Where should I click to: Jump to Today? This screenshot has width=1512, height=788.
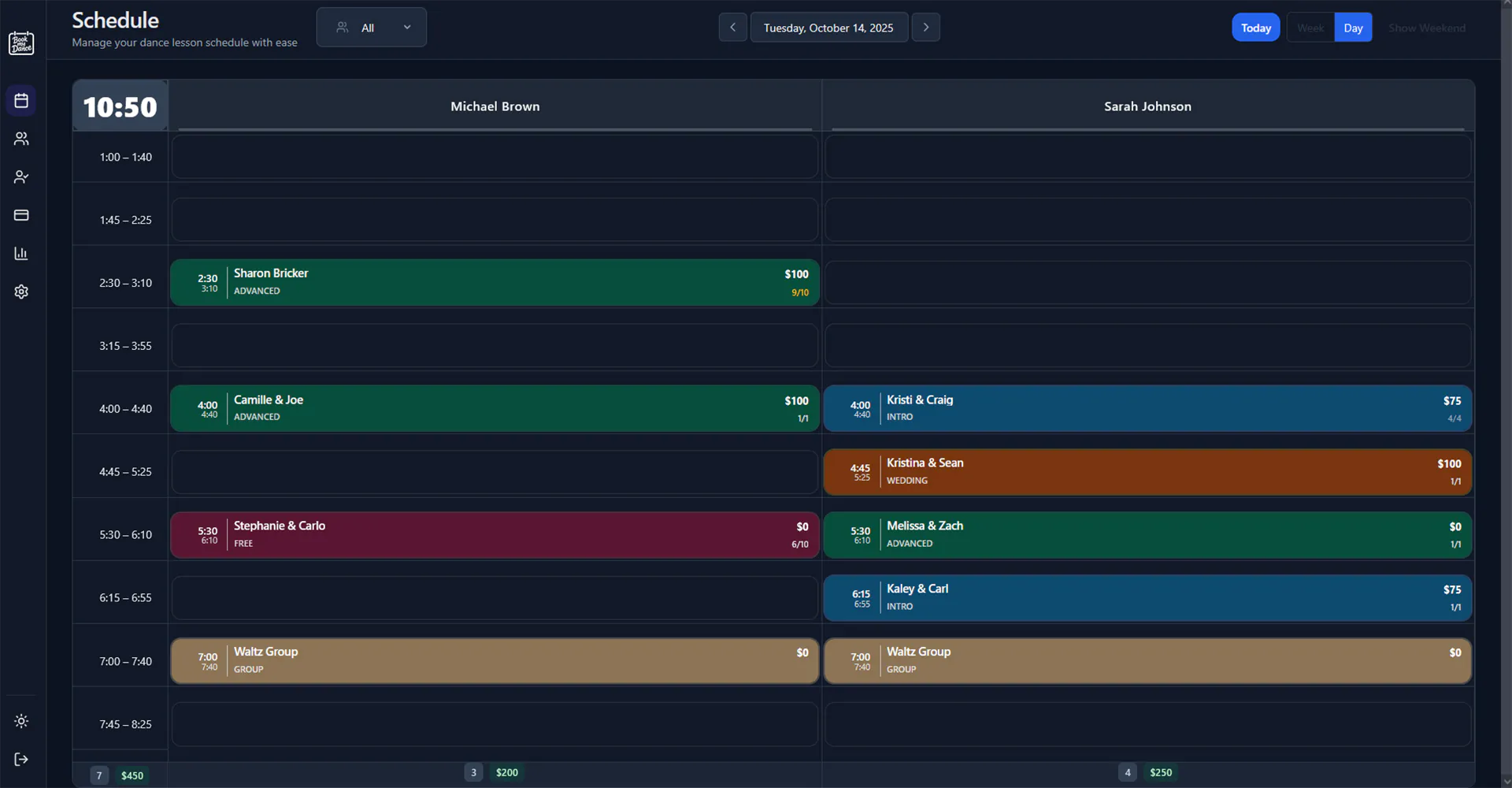click(x=1255, y=28)
